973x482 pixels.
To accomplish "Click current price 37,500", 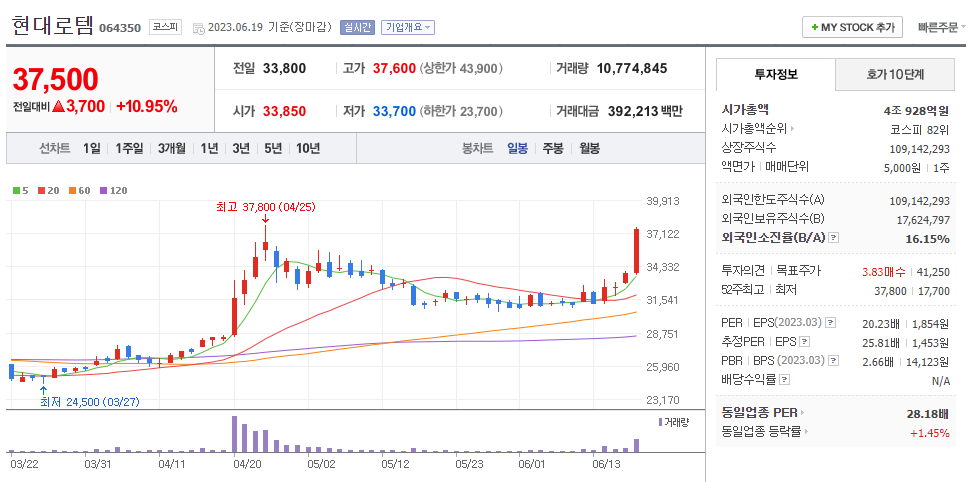I will click(55, 79).
